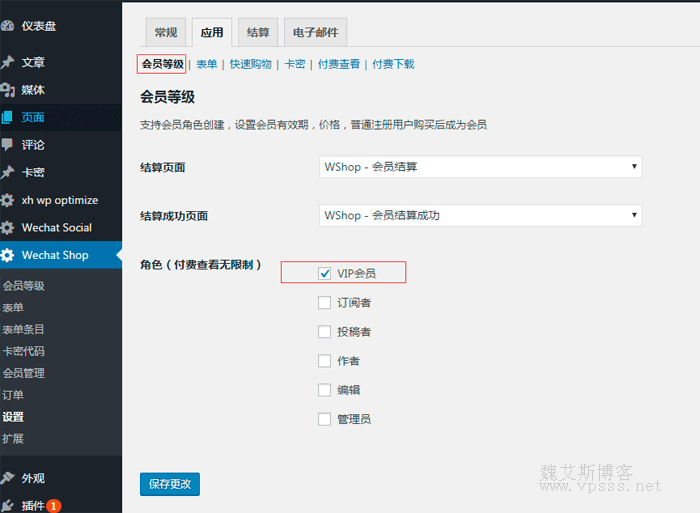Image resolution: width=700 pixels, height=513 pixels.
Task: Open the 电子邮件 tab
Action: (x=315, y=33)
